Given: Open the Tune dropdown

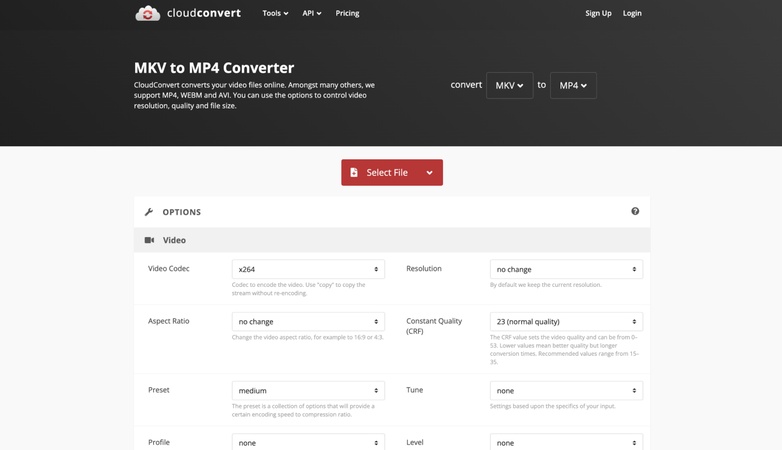Looking at the screenshot, I should pyautogui.click(x=566, y=390).
